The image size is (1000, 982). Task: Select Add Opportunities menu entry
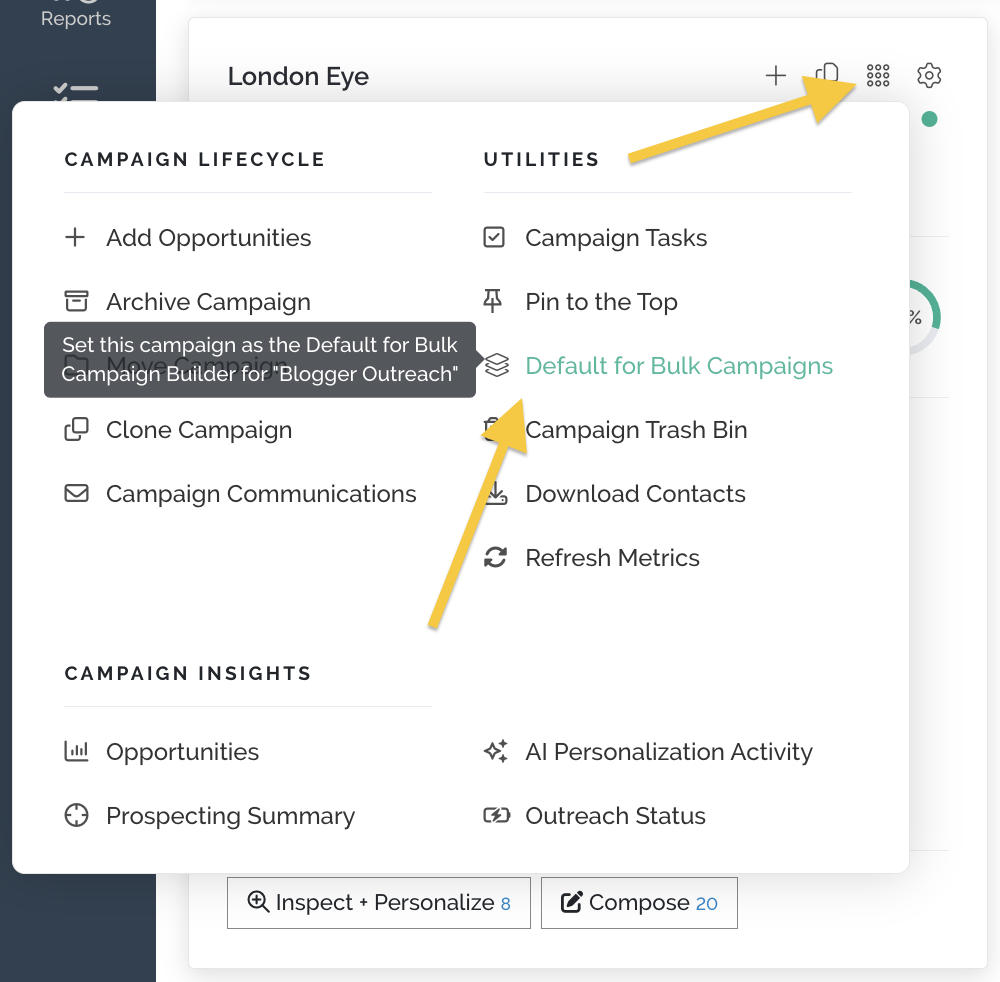tap(209, 238)
